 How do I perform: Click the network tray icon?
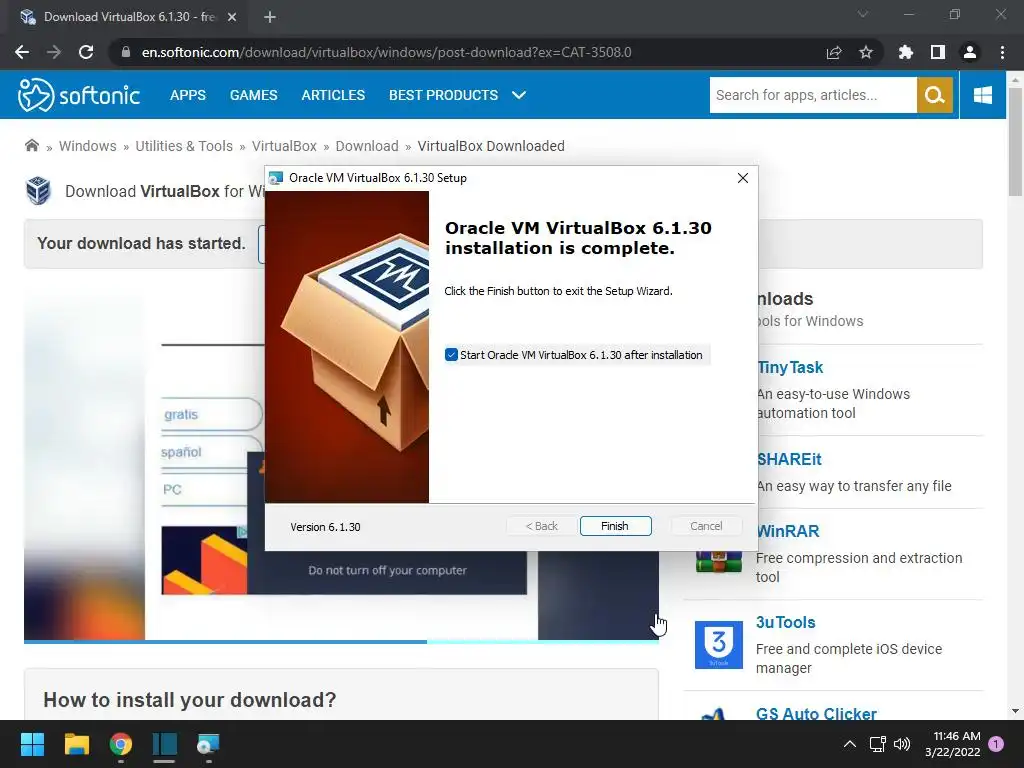877,744
